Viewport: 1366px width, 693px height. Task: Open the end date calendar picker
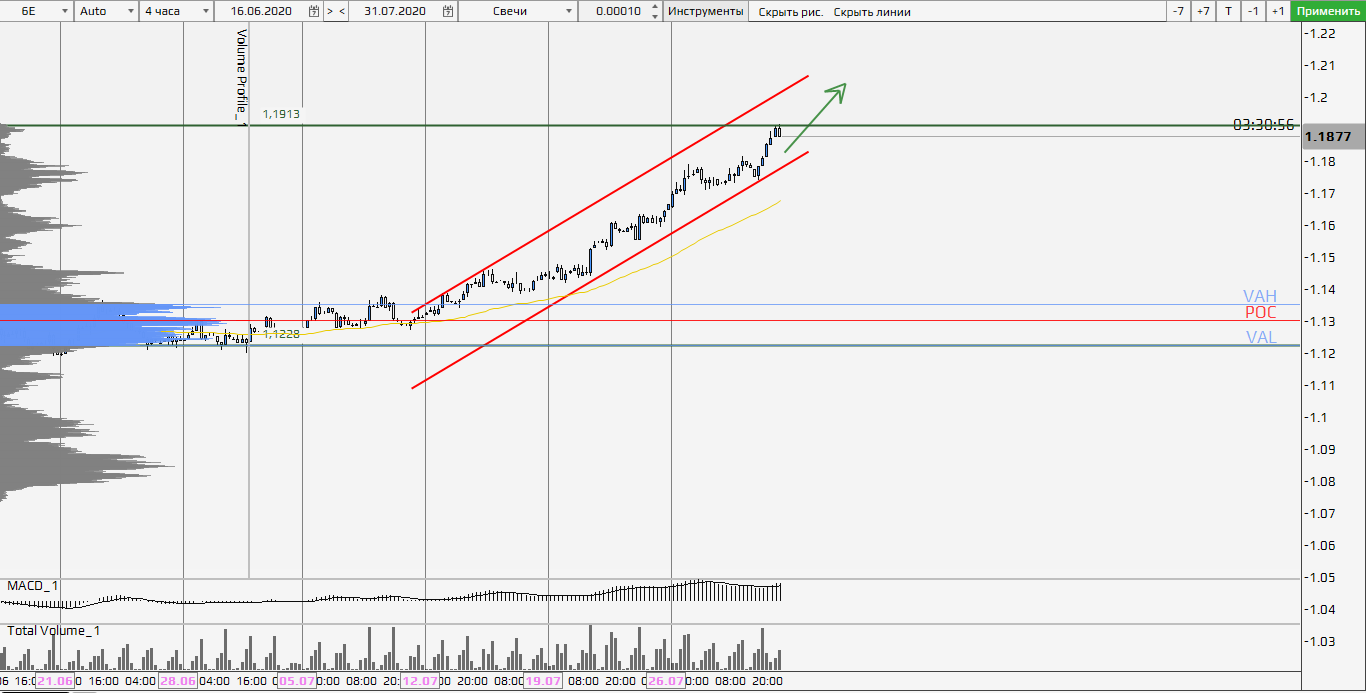tap(448, 11)
